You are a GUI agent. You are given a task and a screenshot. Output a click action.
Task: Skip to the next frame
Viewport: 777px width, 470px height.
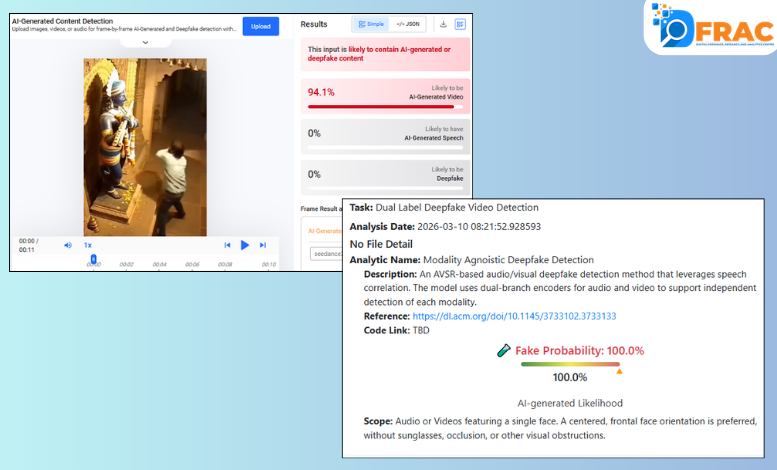click(263, 245)
